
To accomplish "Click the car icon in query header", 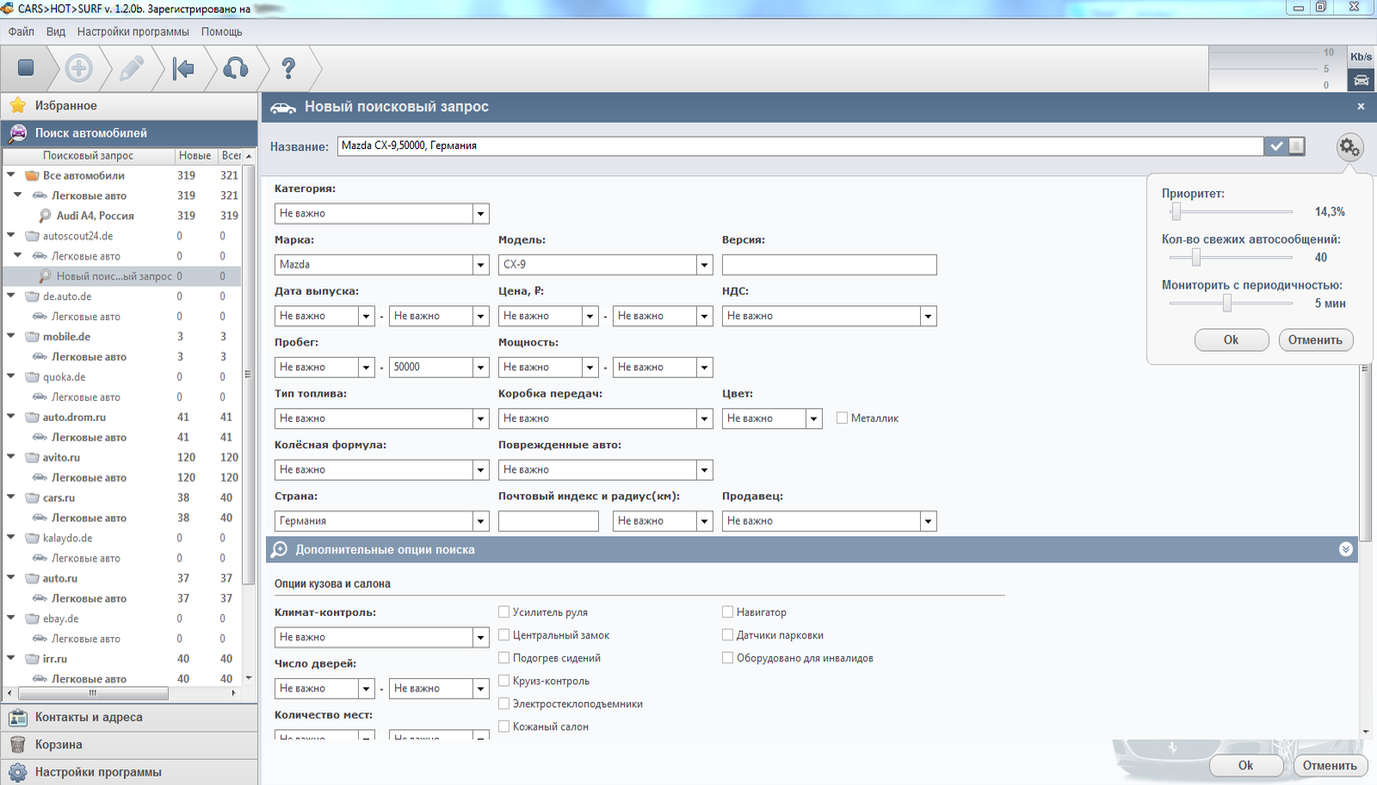I will tap(284, 107).
